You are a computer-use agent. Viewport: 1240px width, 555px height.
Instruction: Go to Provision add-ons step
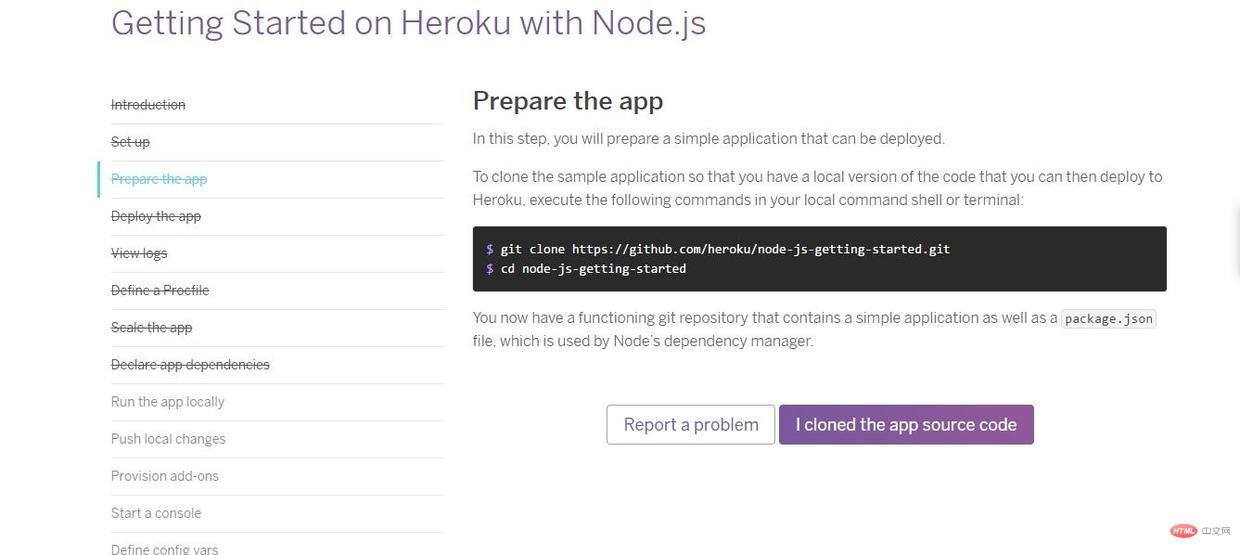[165, 475]
